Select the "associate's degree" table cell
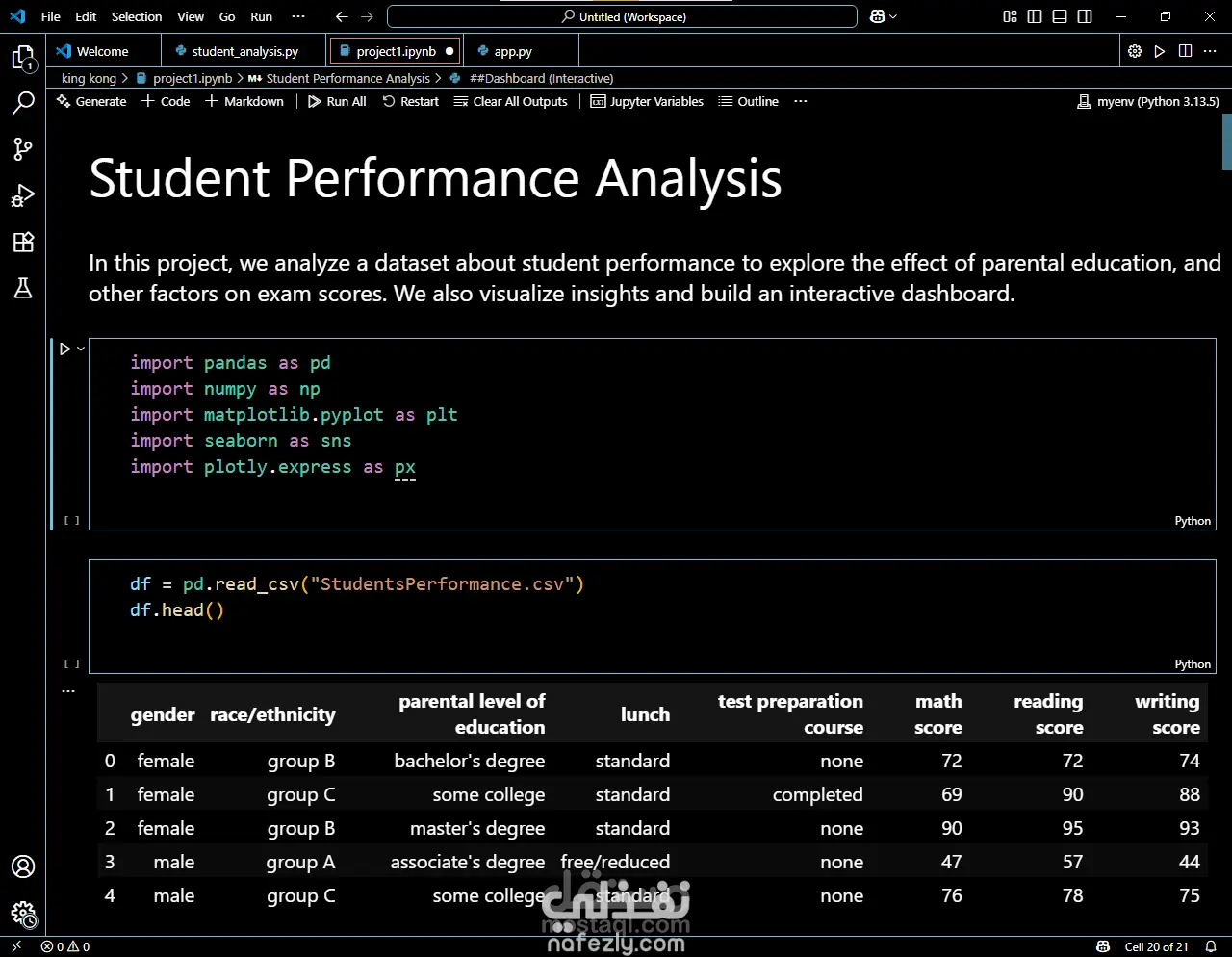 click(468, 862)
